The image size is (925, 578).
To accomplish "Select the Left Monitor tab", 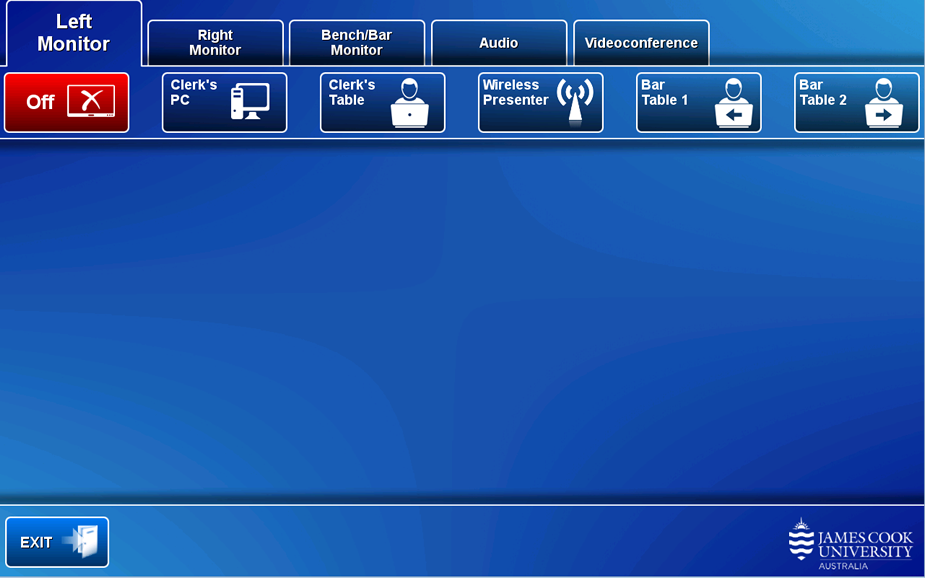I will pos(74,33).
